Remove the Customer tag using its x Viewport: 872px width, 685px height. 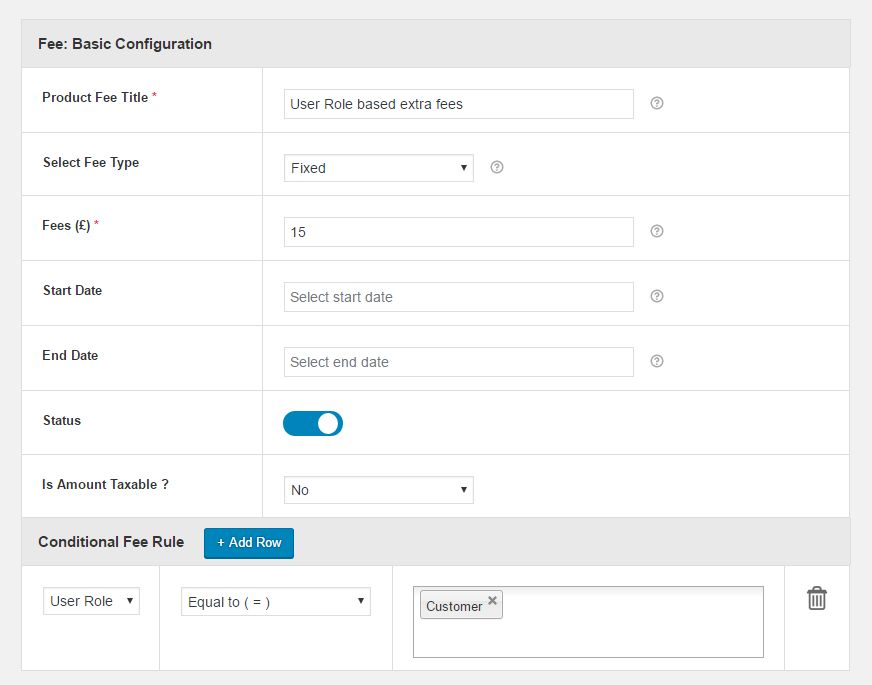492,601
